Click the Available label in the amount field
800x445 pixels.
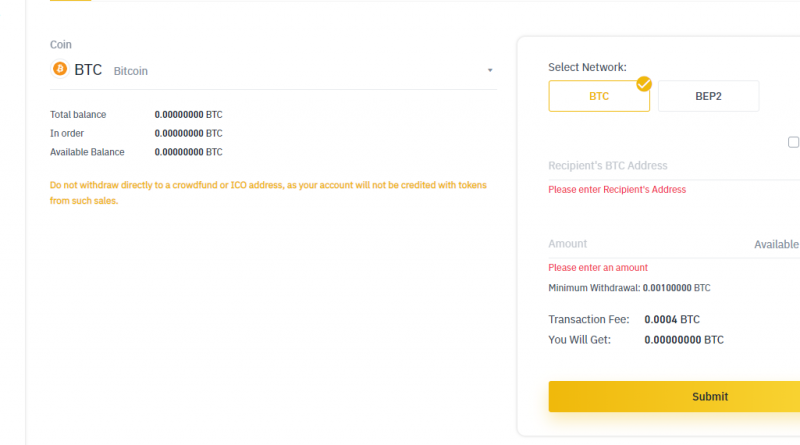[777, 244]
